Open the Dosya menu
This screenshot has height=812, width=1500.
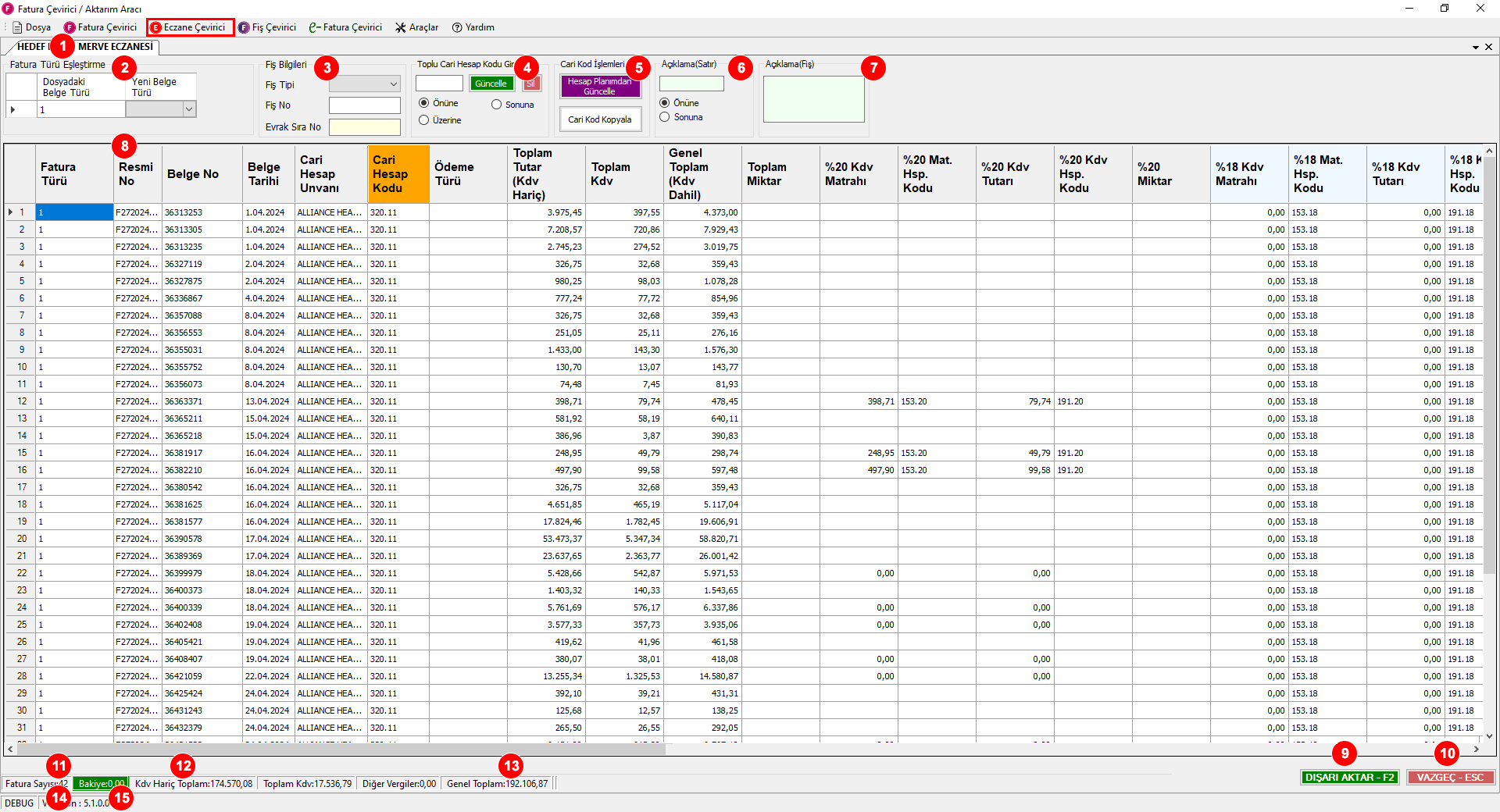(x=32, y=27)
